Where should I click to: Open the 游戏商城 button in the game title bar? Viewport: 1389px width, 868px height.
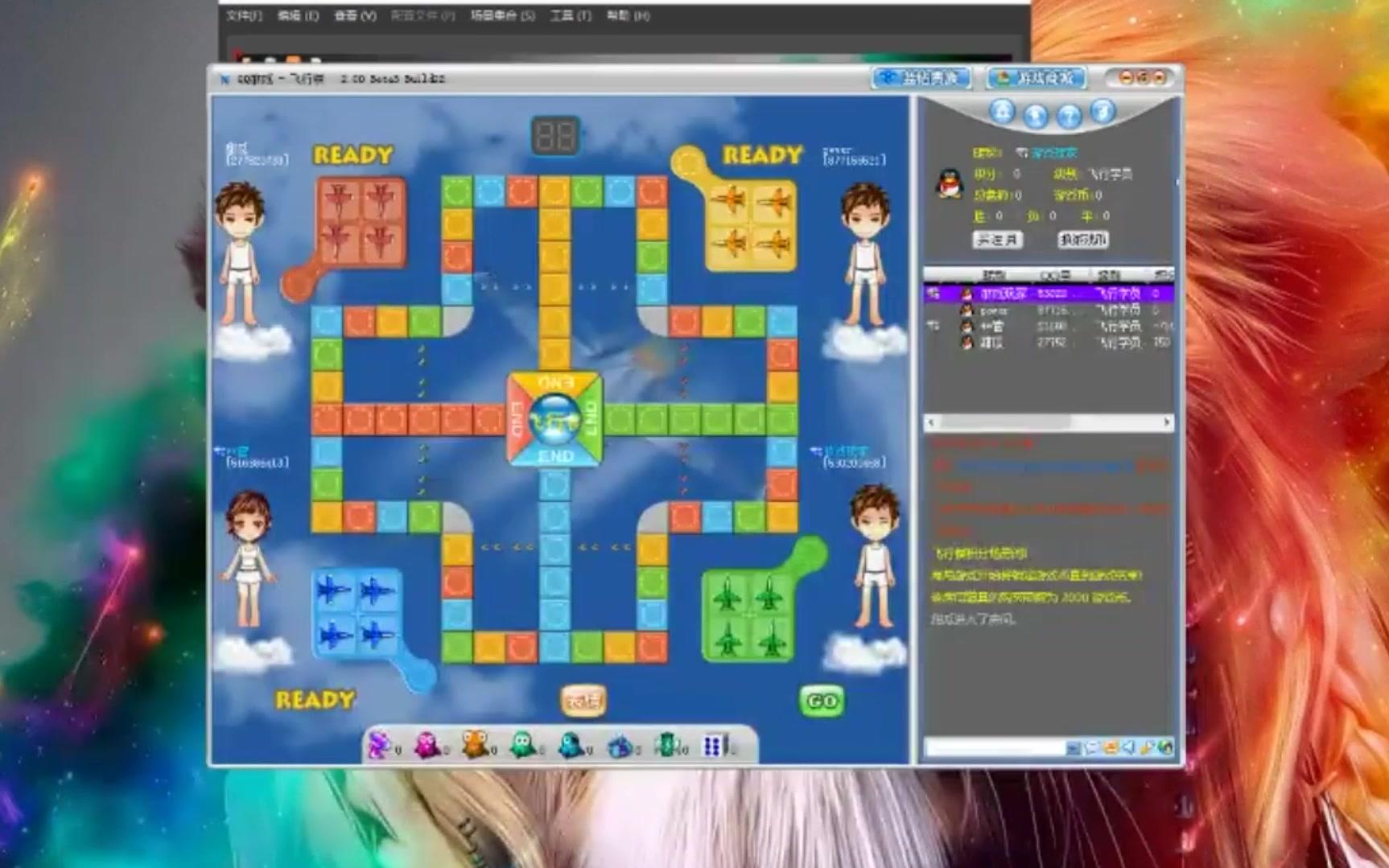pos(1037,78)
